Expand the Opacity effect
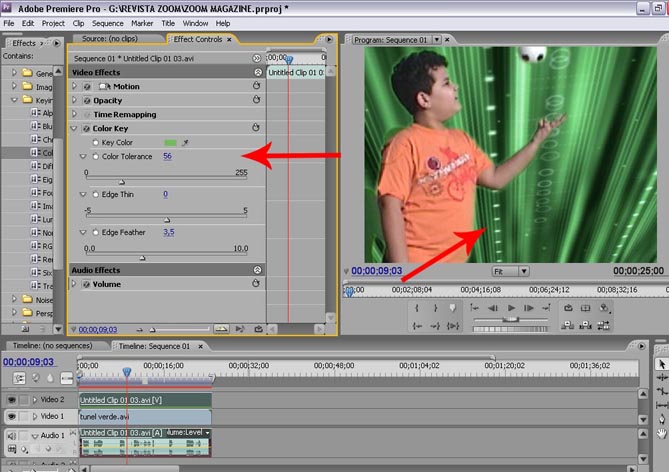The height and width of the screenshot is (472, 669). [x=75, y=101]
